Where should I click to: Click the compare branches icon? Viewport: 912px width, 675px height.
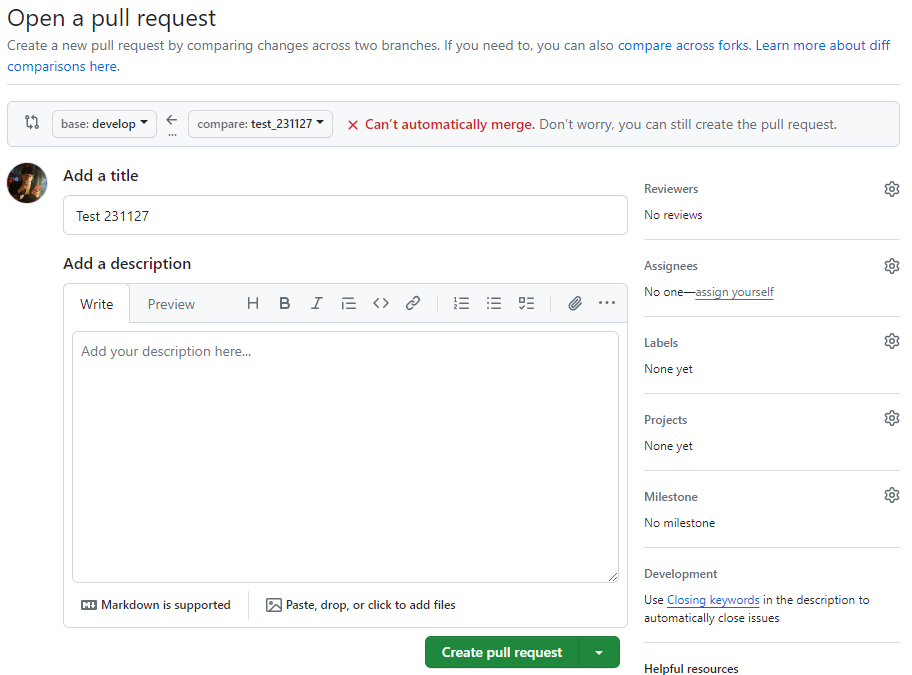[32, 122]
